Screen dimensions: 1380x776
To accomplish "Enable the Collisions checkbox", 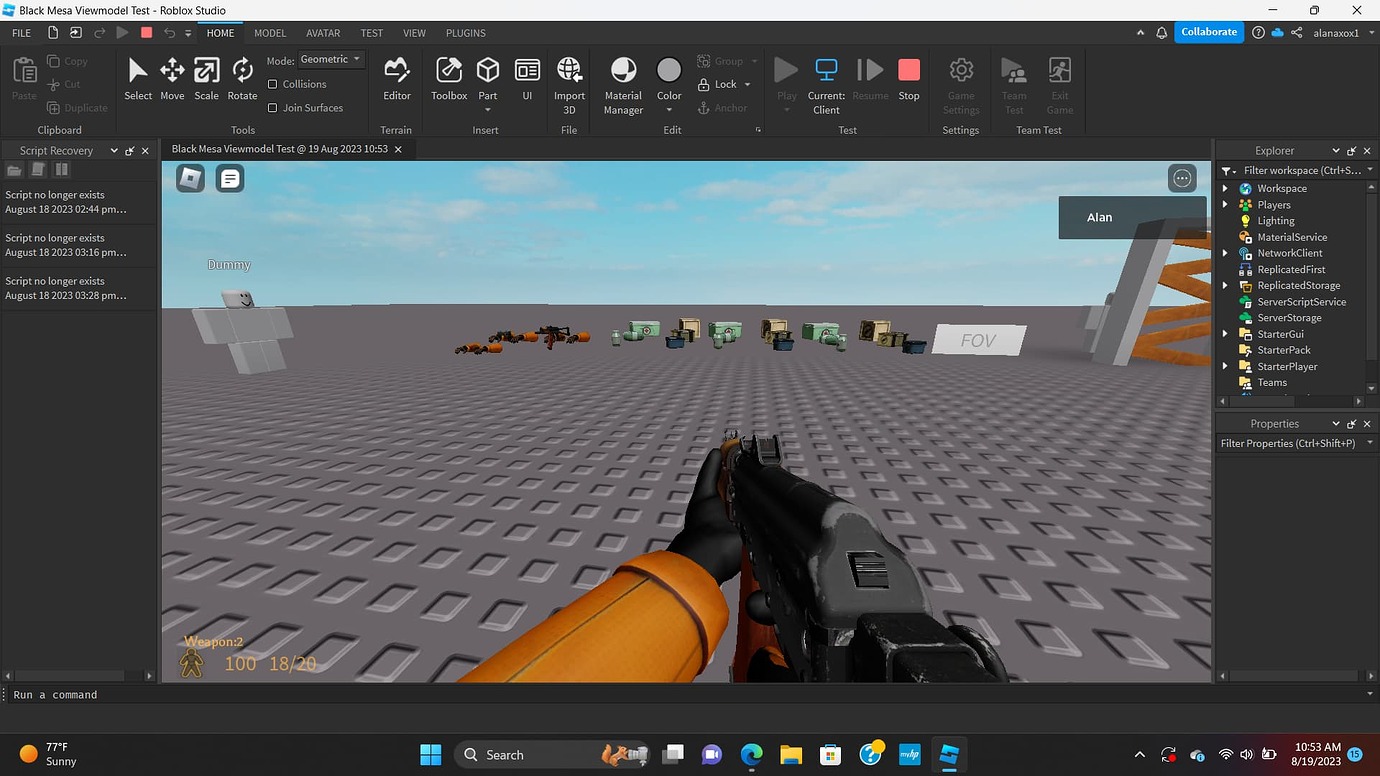I will tap(272, 84).
